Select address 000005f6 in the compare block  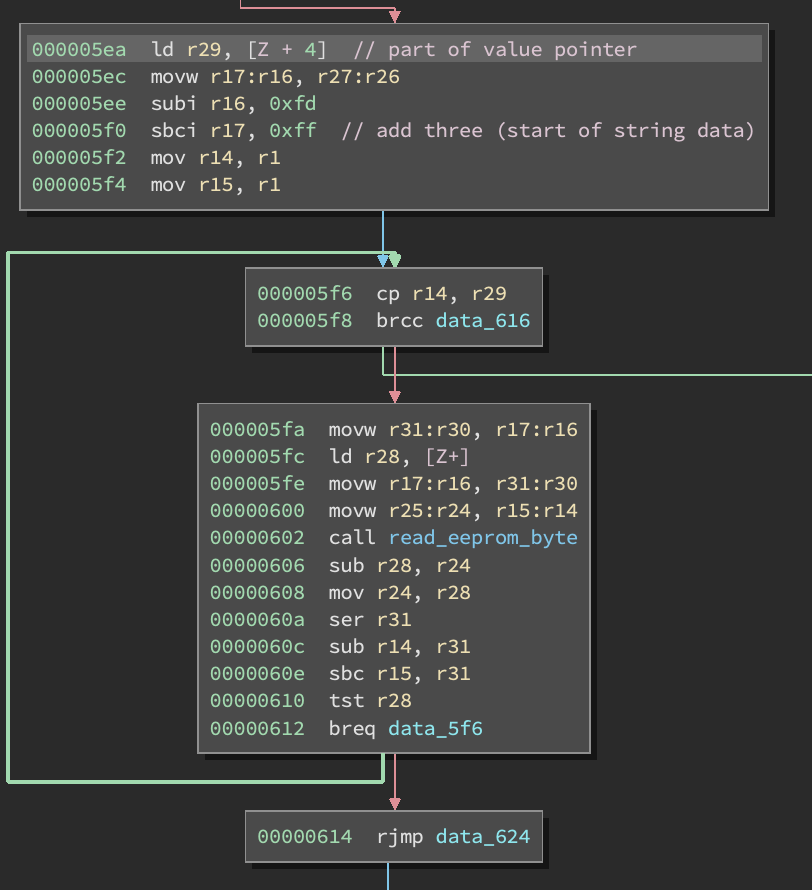305,293
